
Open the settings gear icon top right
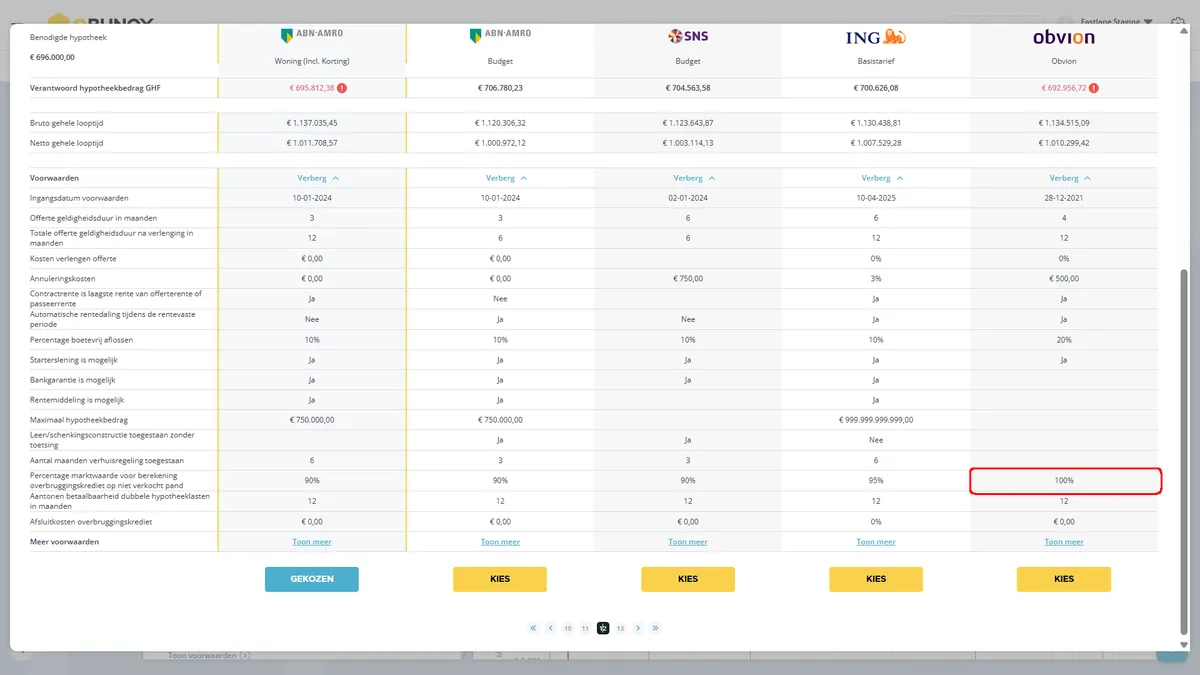coord(1179,21)
